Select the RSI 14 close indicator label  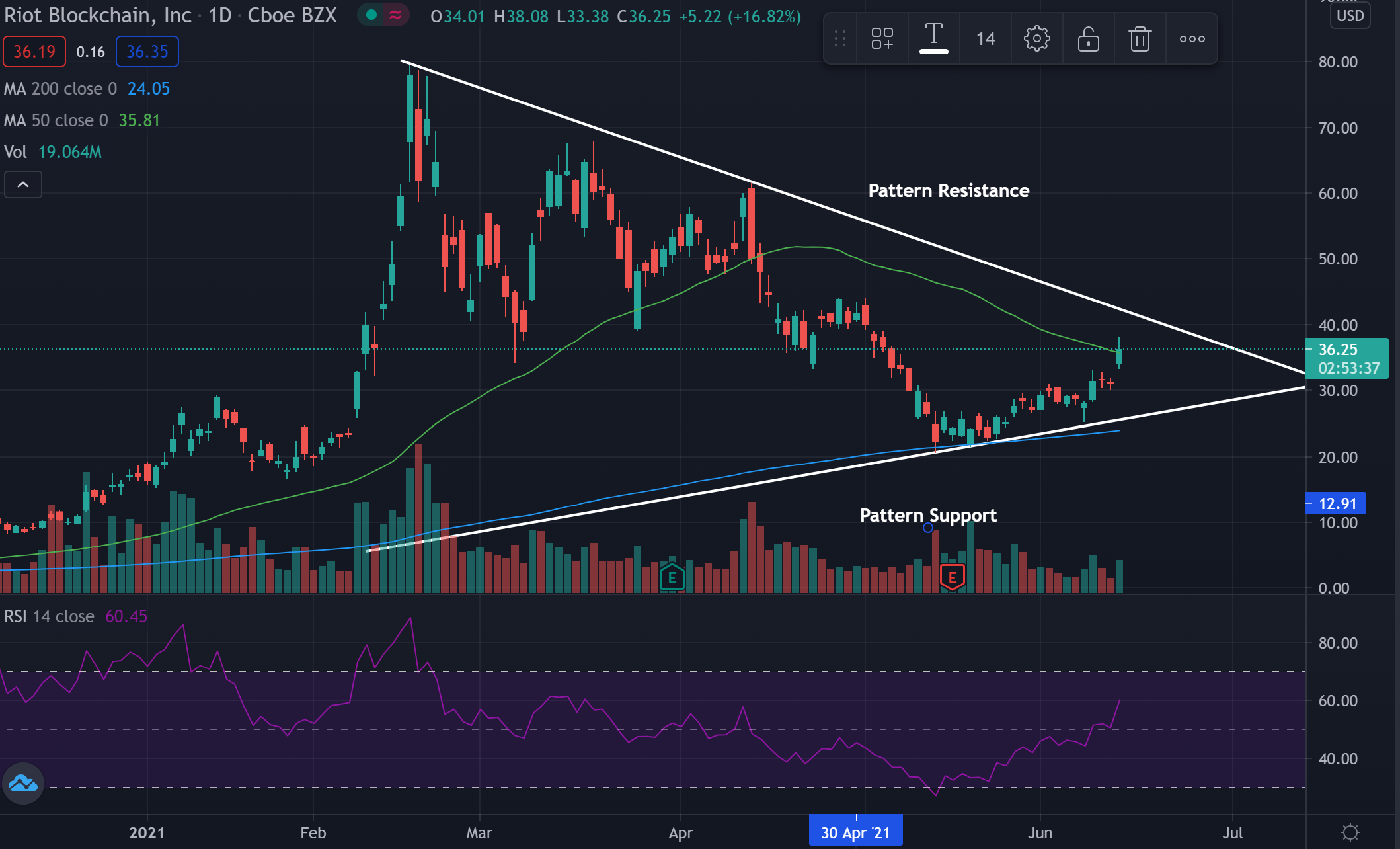click(x=49, y=616)
